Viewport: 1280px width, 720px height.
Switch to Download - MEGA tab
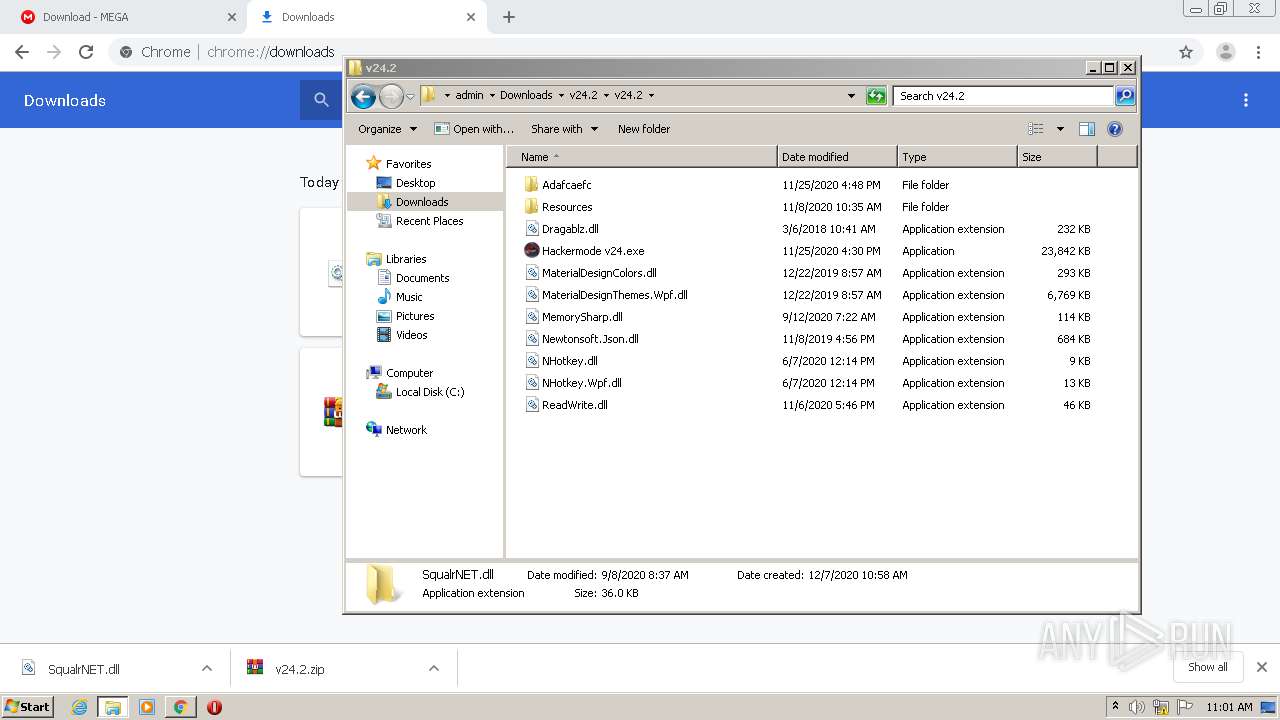pyautogui.click(x=127, y=17)
